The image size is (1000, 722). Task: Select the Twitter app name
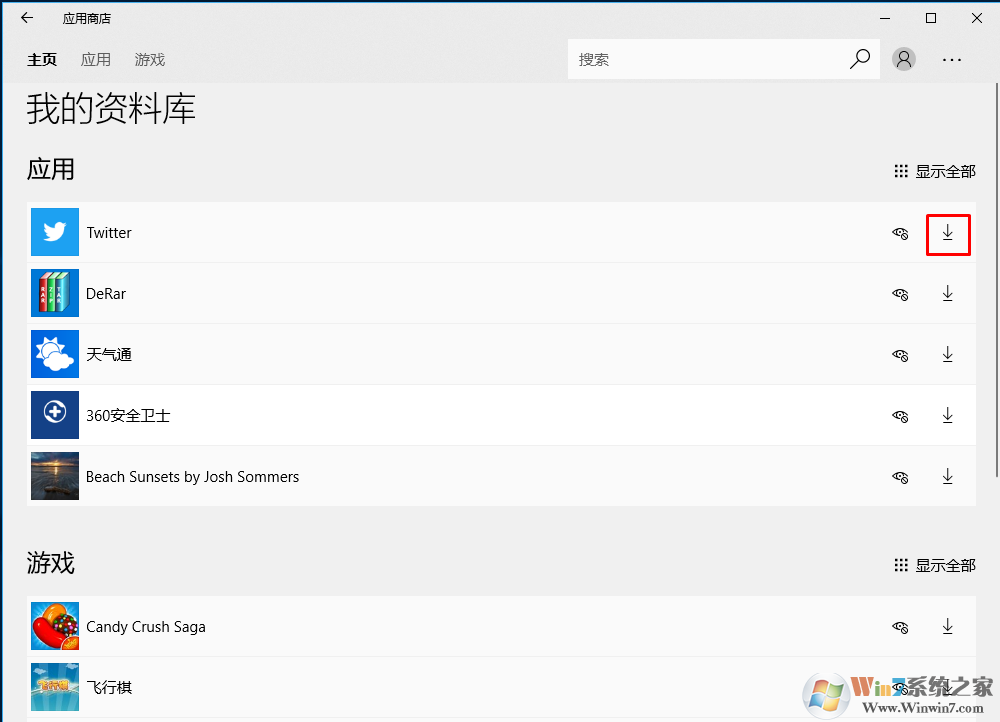109,233
